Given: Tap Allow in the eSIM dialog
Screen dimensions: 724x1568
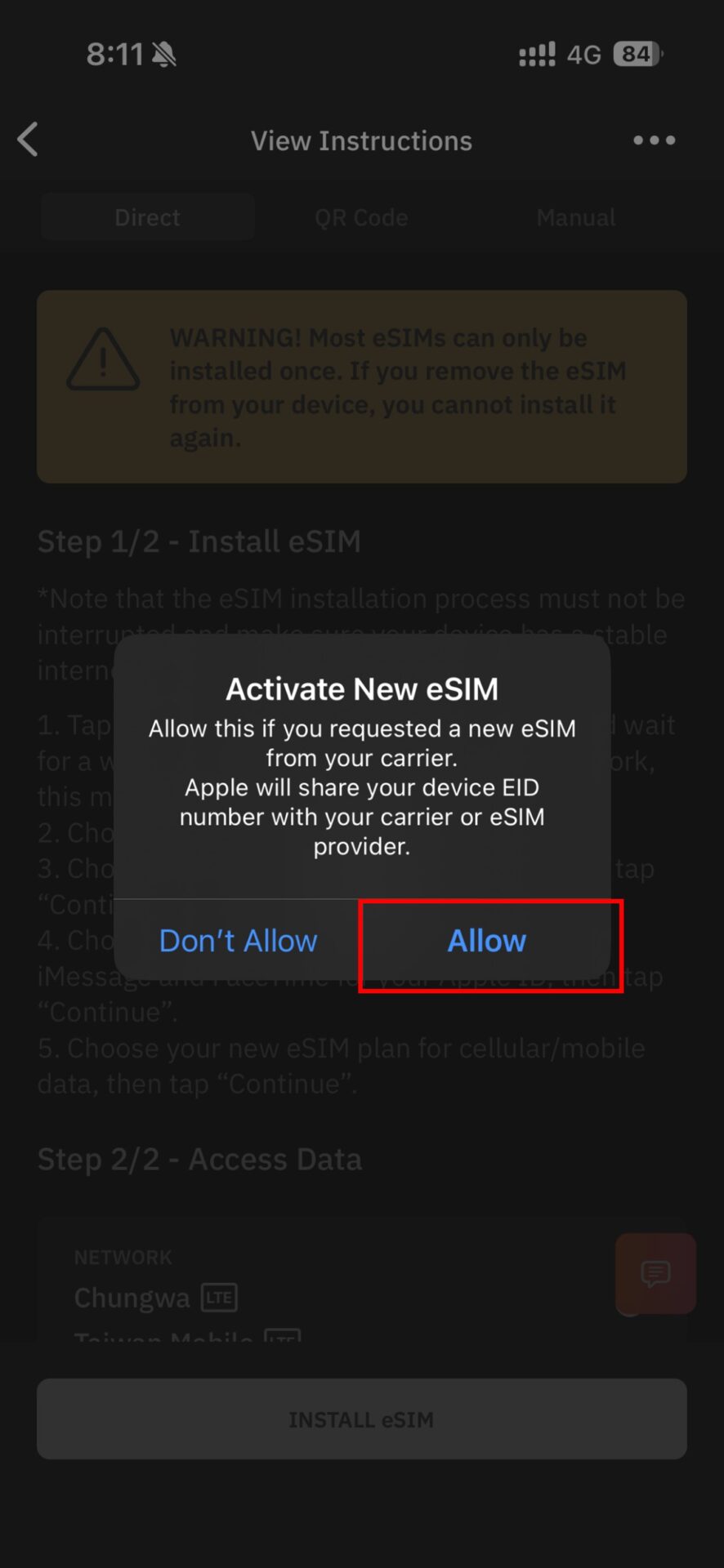Looking at the screenshot, I should click(x=487, y=941).
